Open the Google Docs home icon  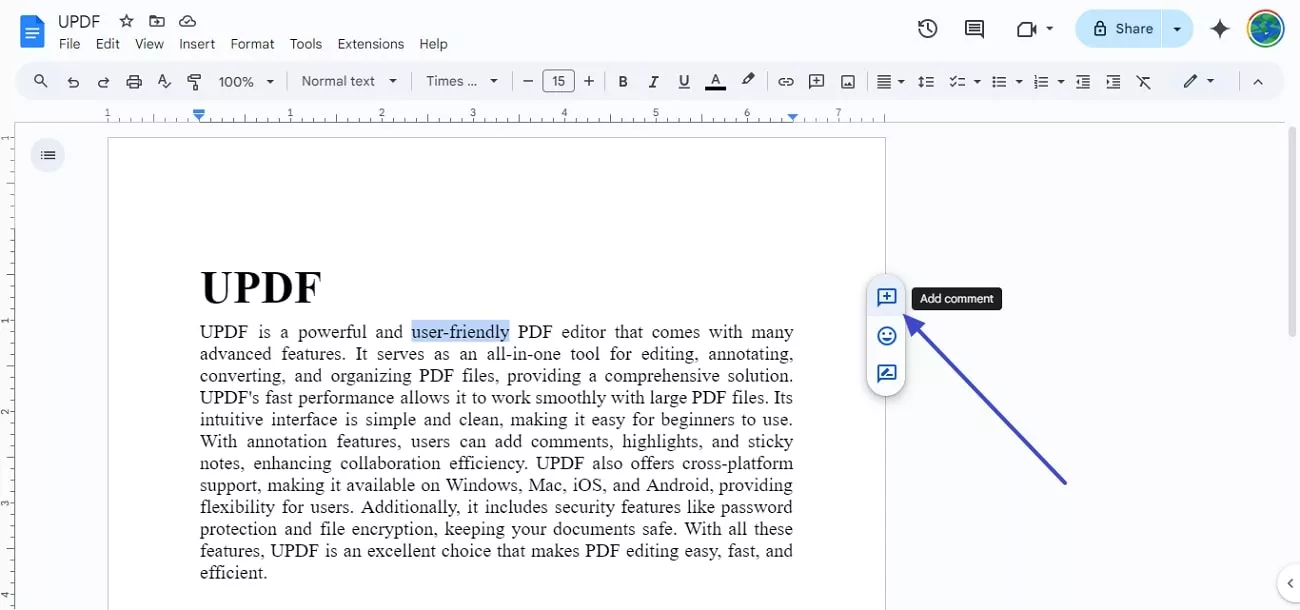click(33, 31)
